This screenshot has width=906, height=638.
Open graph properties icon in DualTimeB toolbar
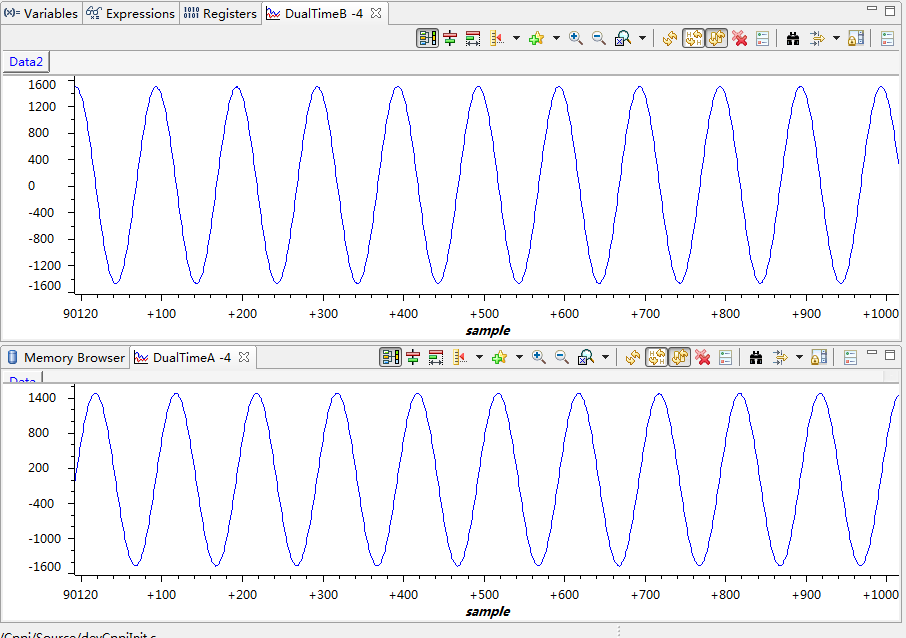coord(763,39)
